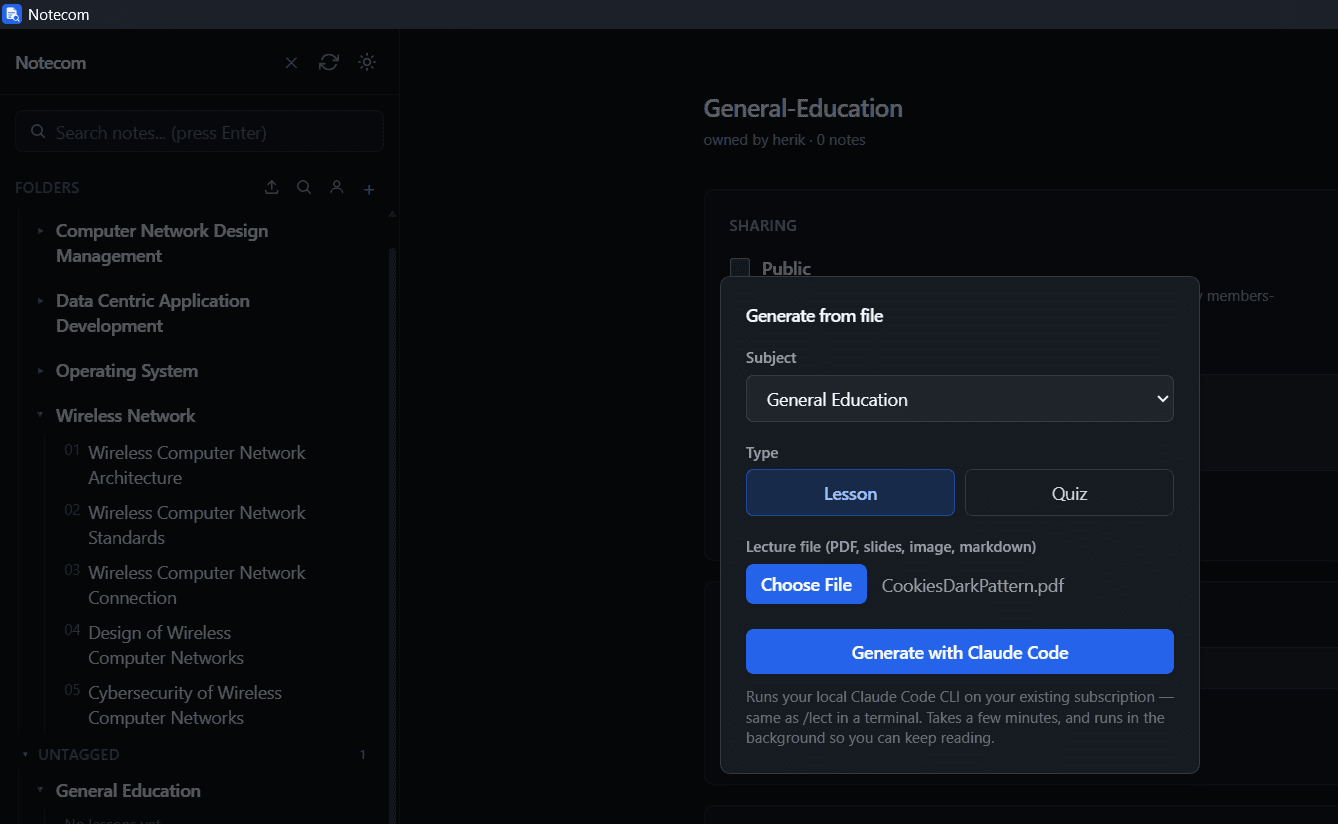Image resolution: width=1338 pixels, height=824 pixels.
Task: Click the General-Education page heading
Action: click(803, 108)
